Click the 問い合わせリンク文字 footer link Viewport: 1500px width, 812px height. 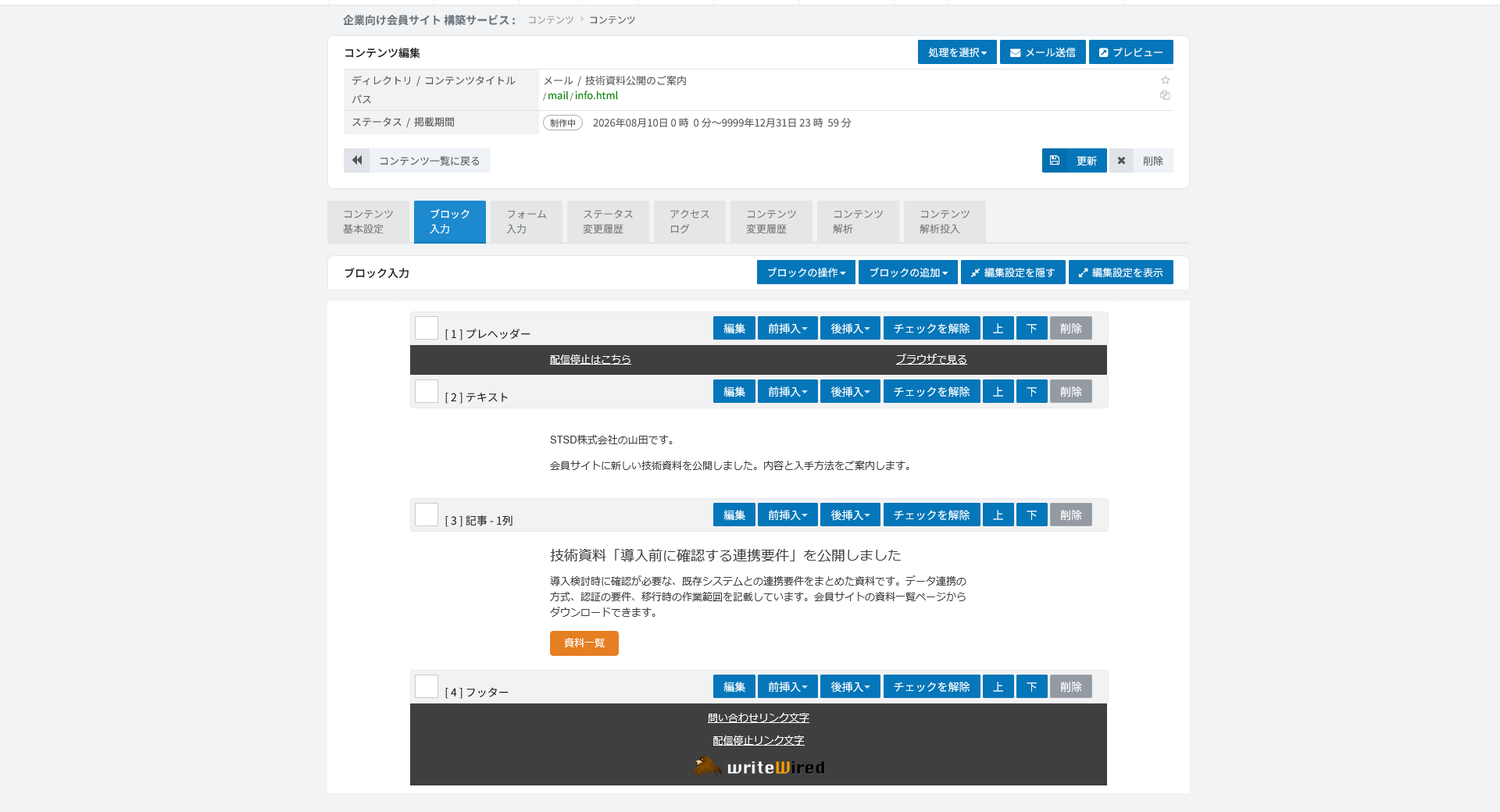[759, 718]
